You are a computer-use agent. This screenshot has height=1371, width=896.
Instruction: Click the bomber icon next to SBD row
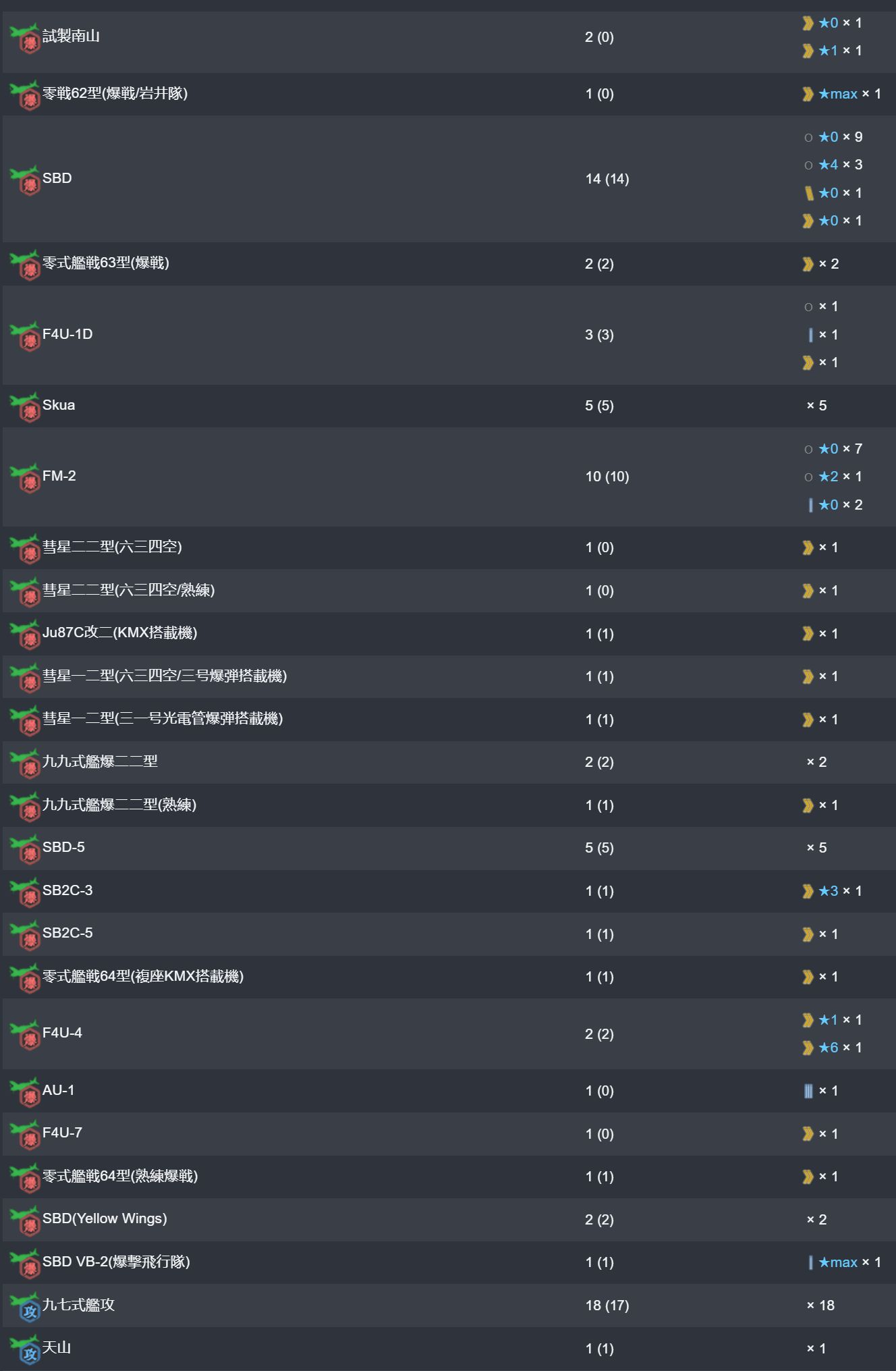point(26,180)
